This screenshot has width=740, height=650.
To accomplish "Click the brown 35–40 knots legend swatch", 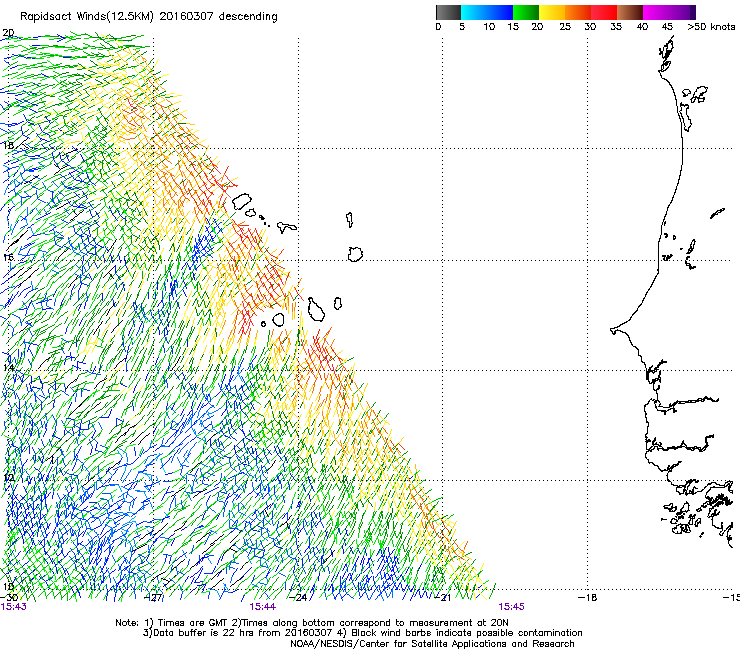I will point(630,12).
